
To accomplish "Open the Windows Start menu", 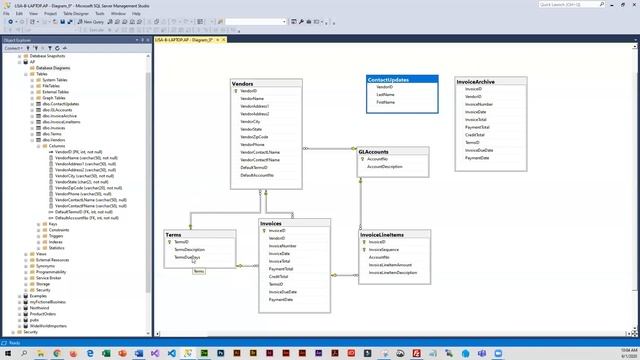I will (x=7, y=353).
